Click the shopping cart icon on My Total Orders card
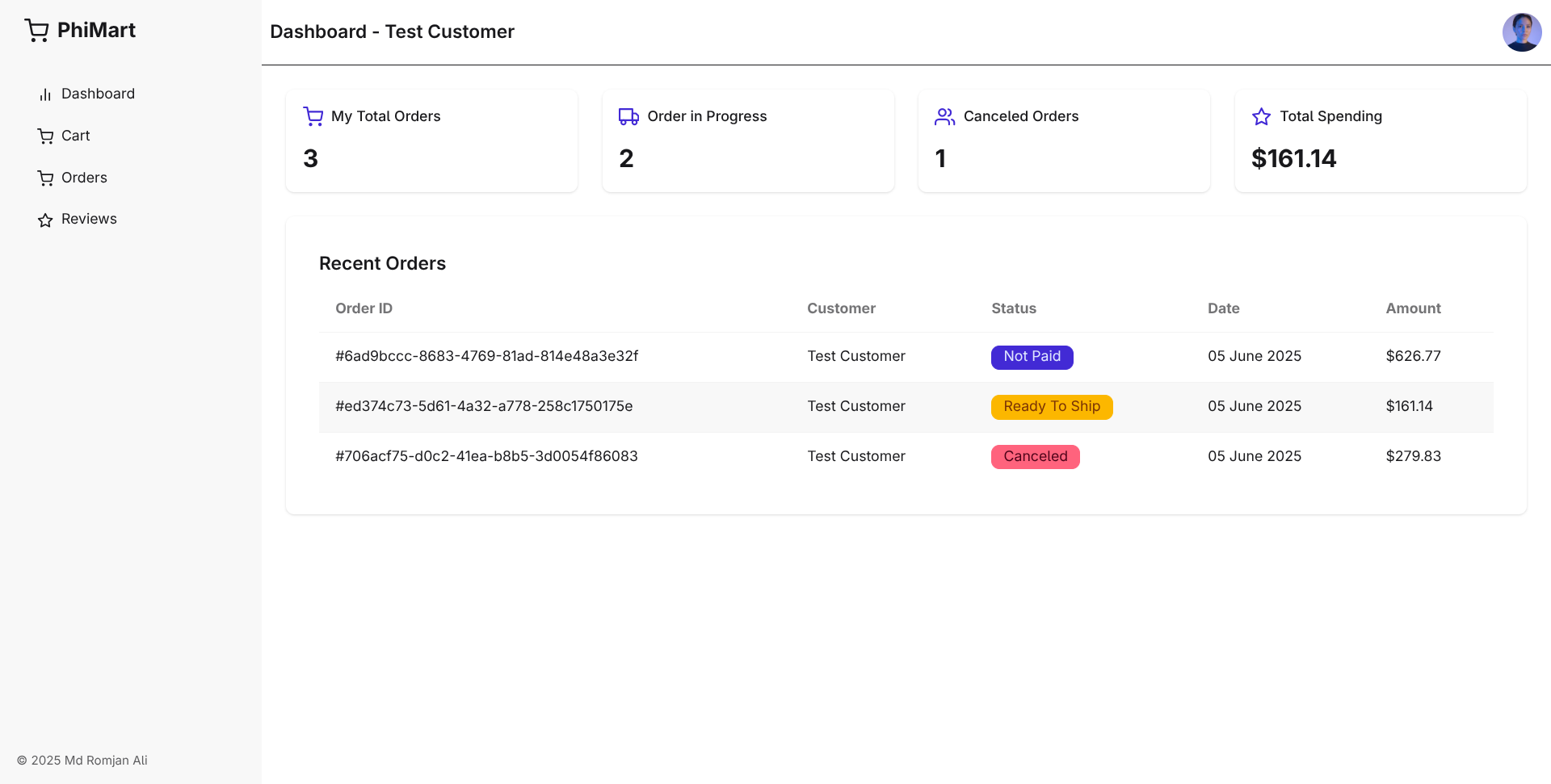The width and height of the screenshot is (1551, 784). coord(313,116)
